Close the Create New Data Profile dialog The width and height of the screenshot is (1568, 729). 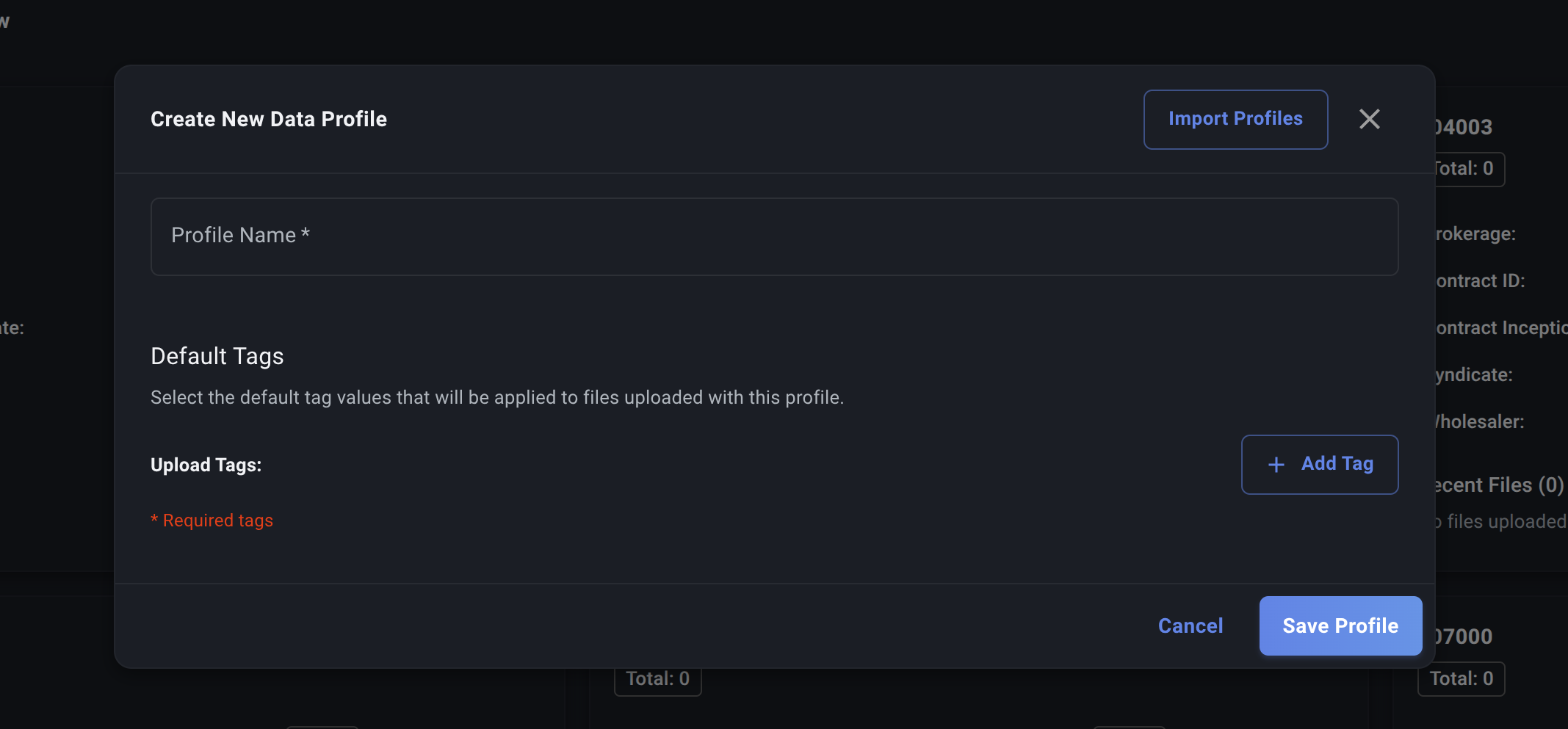coord(1369,119)
